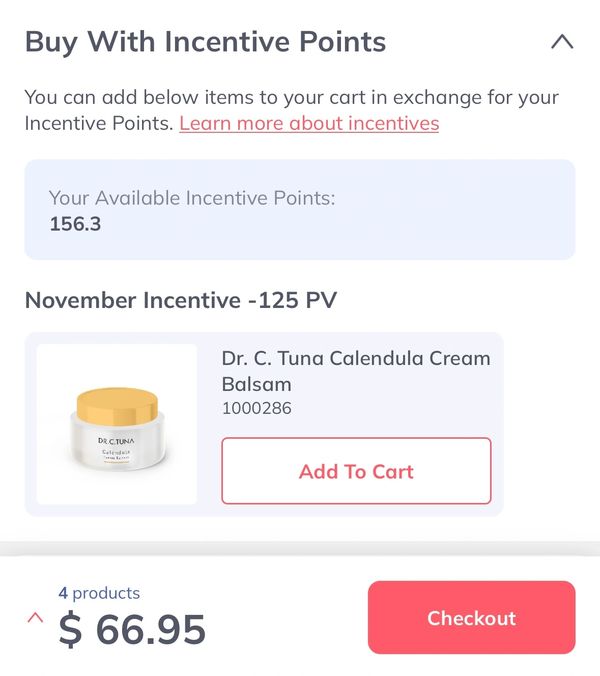The height and width of the screenshot is (676, 600).
Task: Click the word Balsam in the product name
Action: coord(256,385)
